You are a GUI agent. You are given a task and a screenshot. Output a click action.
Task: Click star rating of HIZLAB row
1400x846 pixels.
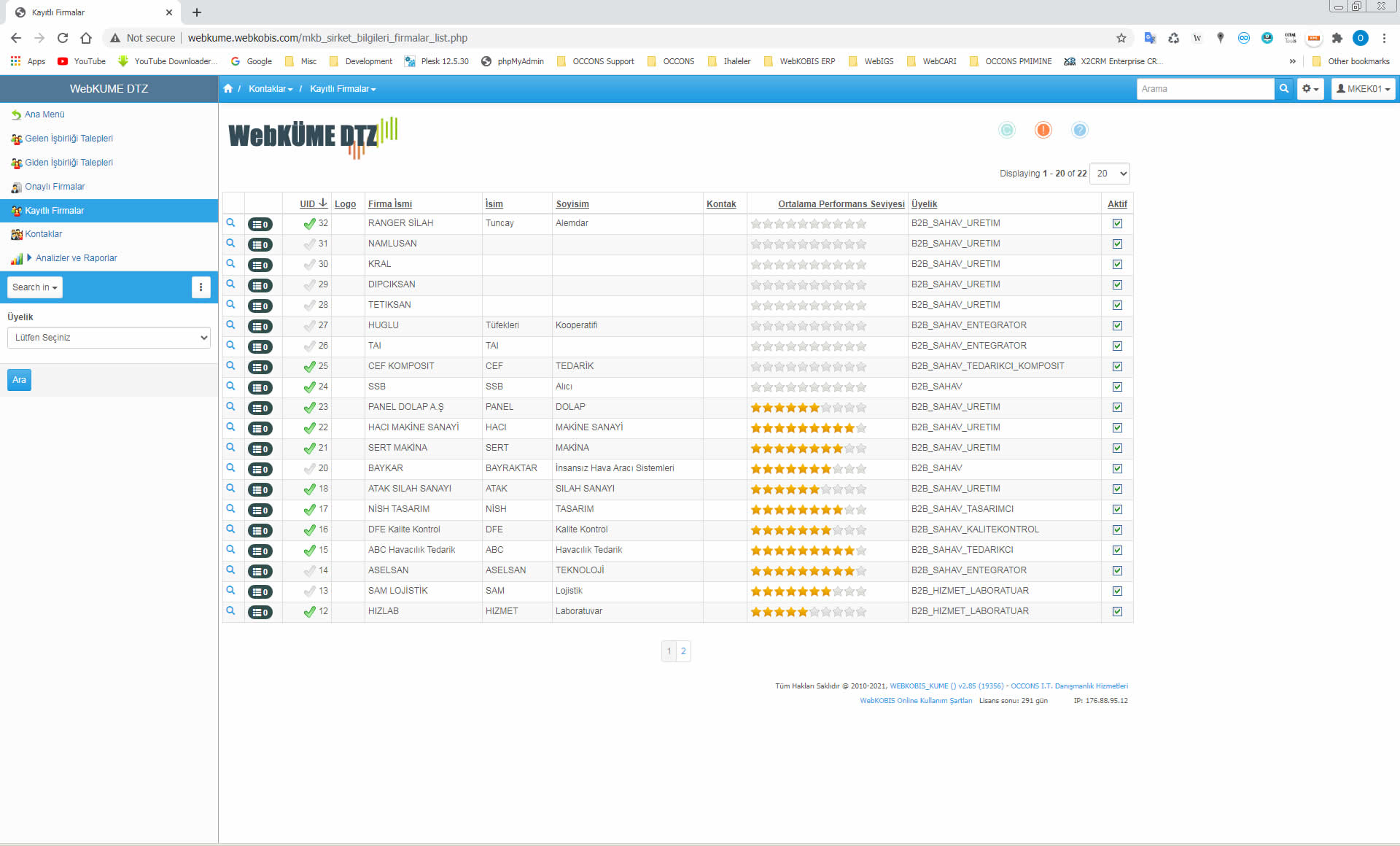(x=809, y=612)
